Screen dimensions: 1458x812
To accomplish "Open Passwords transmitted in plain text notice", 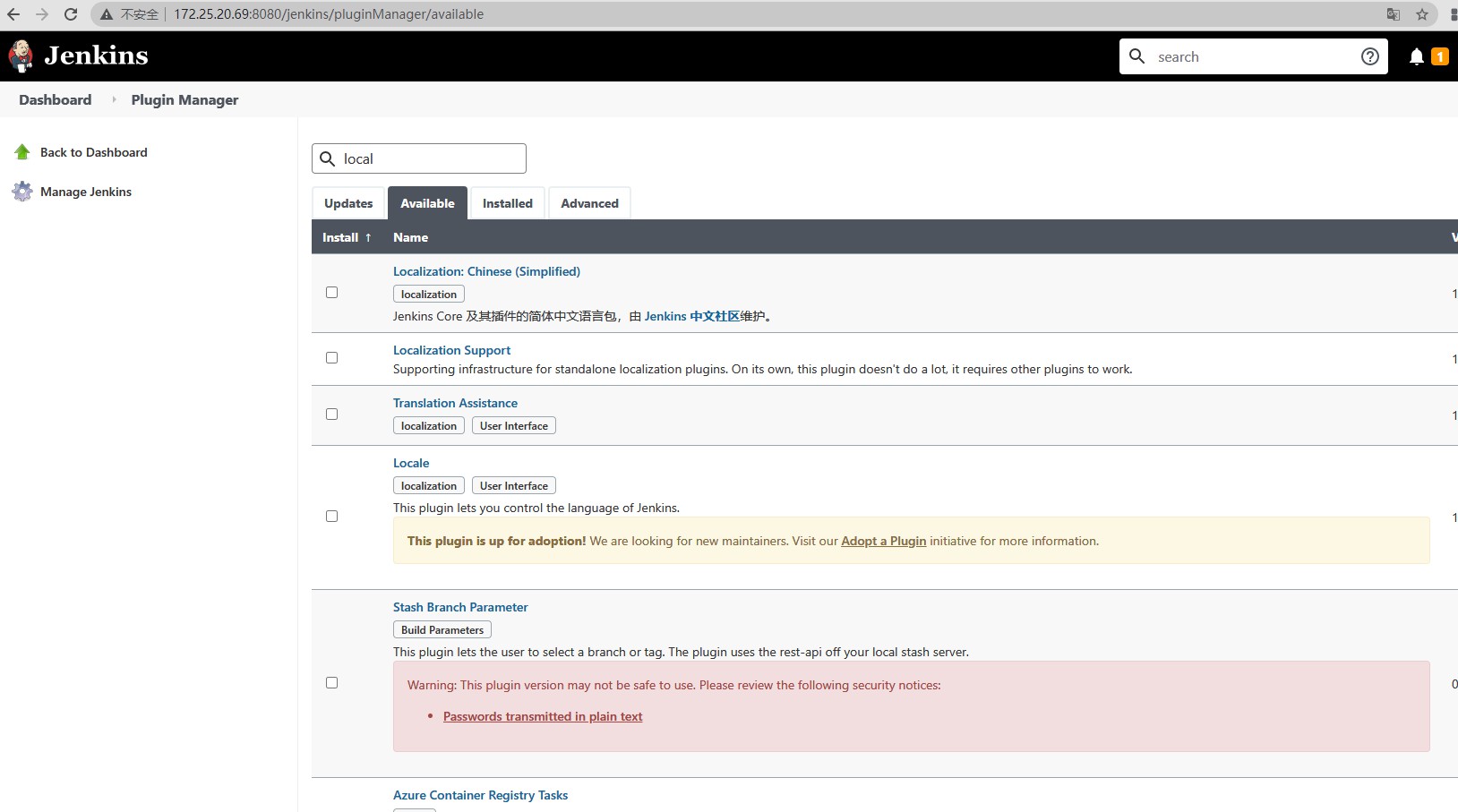I will 543,716.
